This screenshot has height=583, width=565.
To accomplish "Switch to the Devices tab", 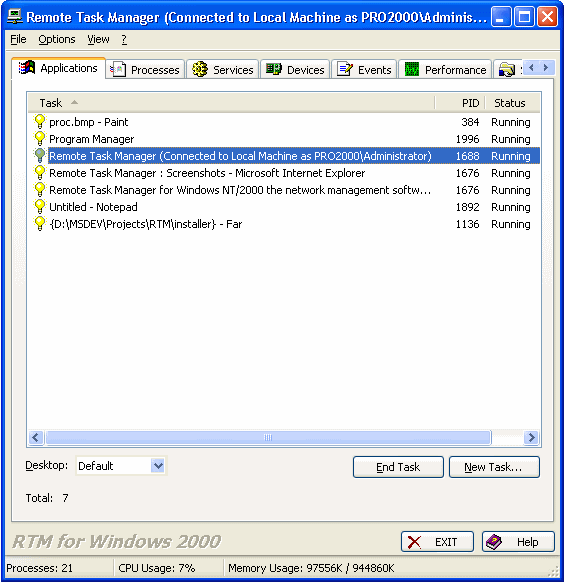I will coord(295,70).
